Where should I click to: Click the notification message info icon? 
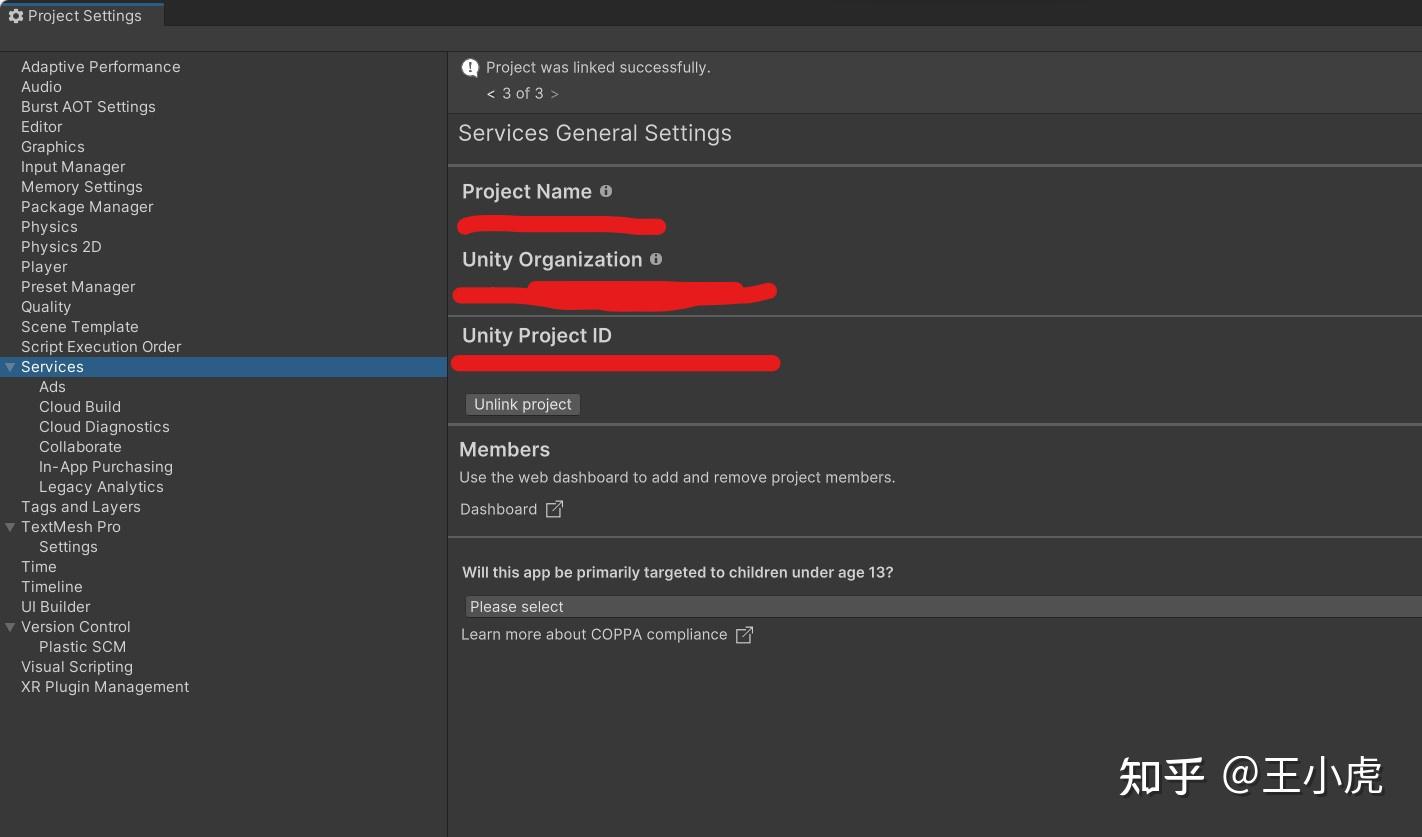point(470,68)
